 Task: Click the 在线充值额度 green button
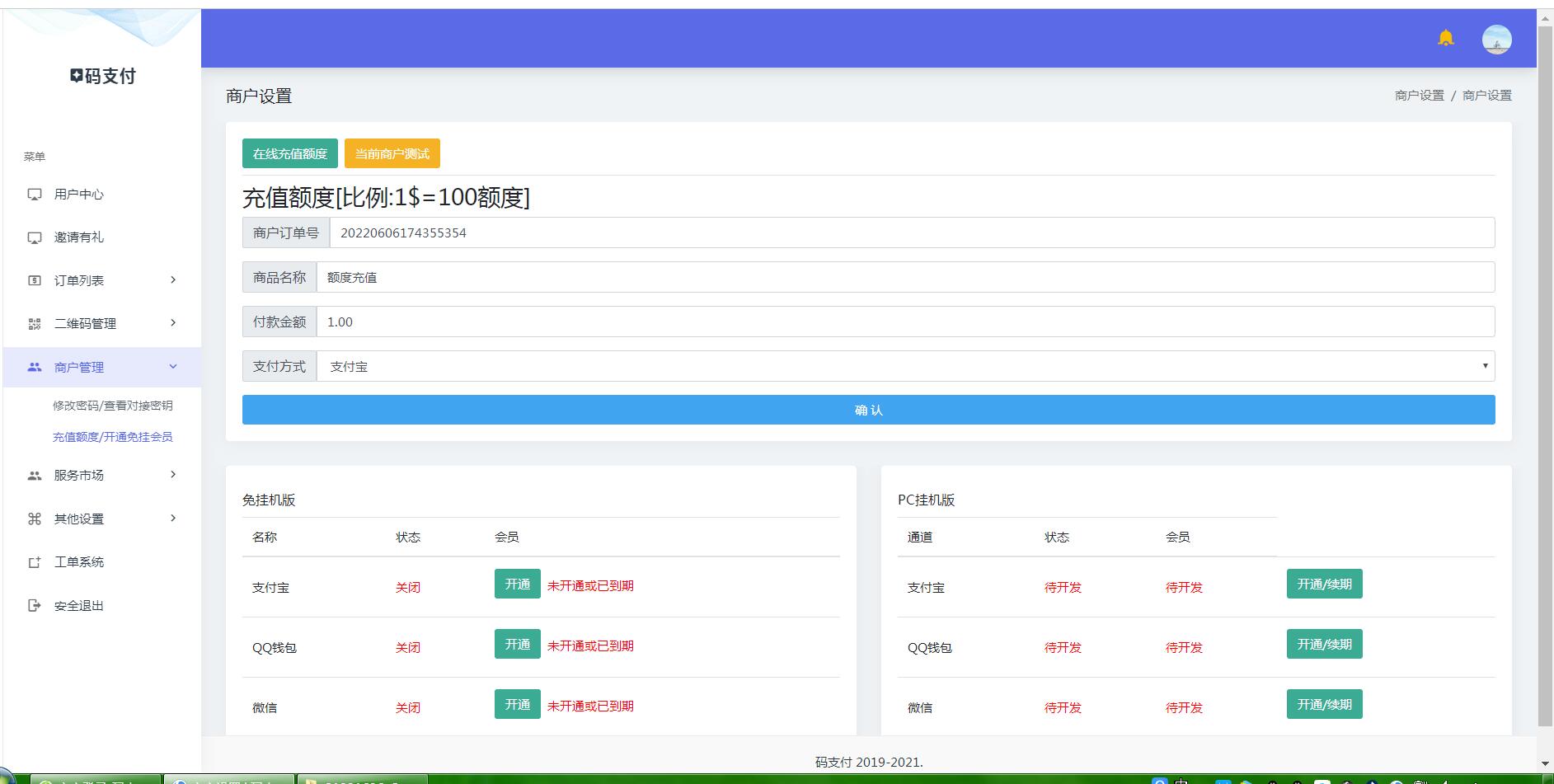click(x=289, y=154)
